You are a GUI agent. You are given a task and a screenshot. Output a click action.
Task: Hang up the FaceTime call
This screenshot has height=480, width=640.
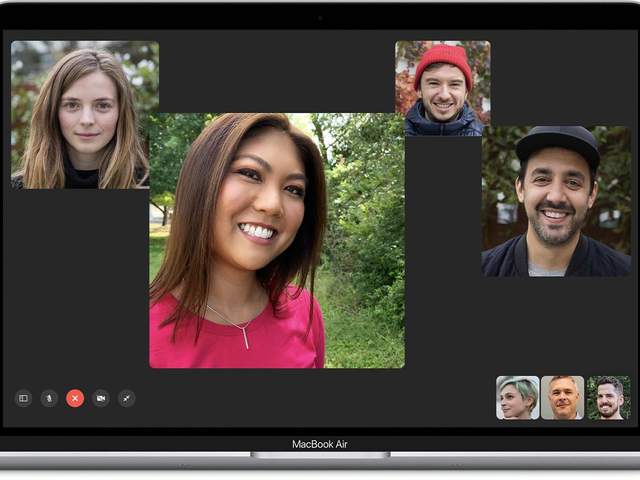click(x=75, y=398)
